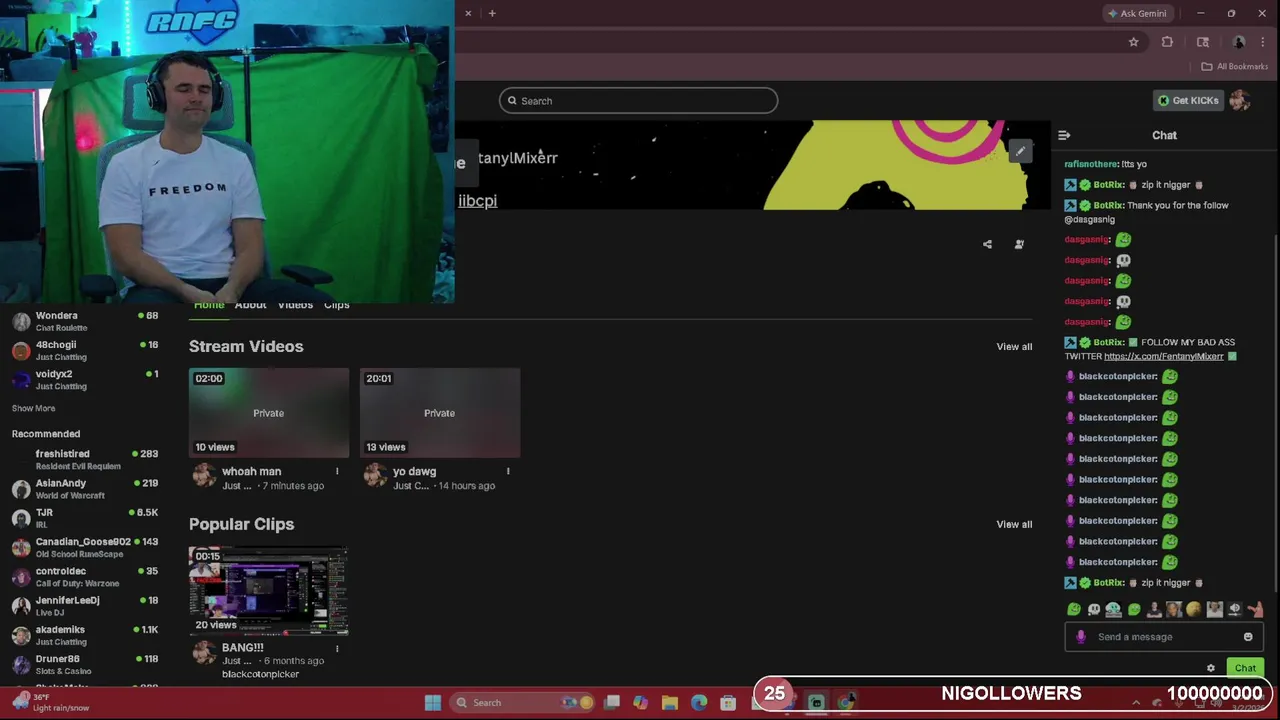Click View all for Popular Clips
This screenshot has height=720, width=1280.
(x=1014, y=524)
